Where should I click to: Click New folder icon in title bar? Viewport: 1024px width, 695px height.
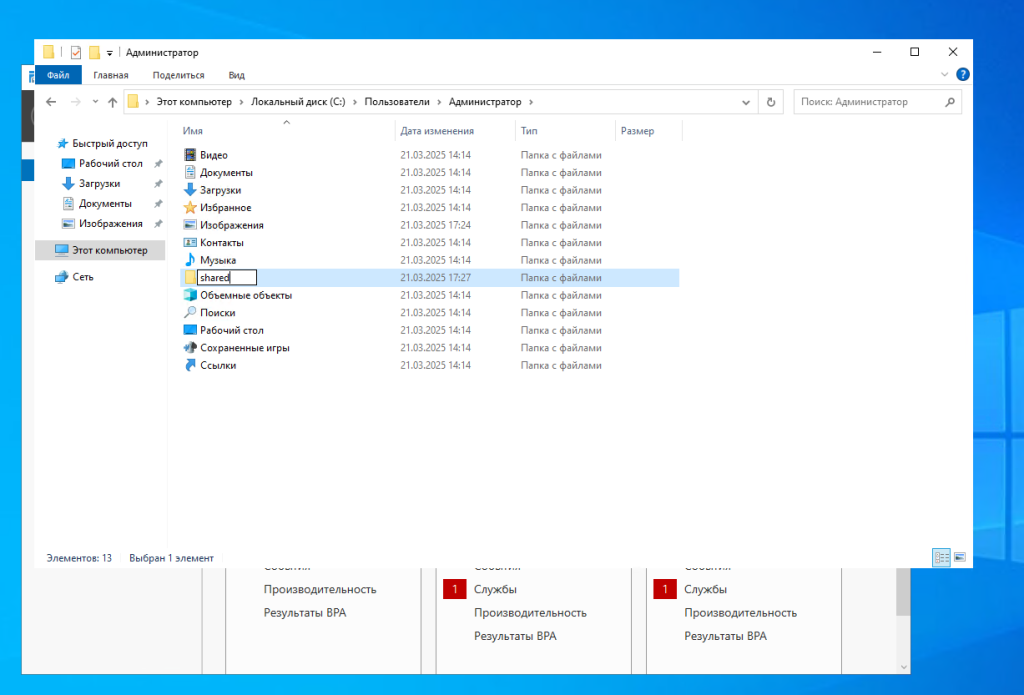click(x=95, y=52)
